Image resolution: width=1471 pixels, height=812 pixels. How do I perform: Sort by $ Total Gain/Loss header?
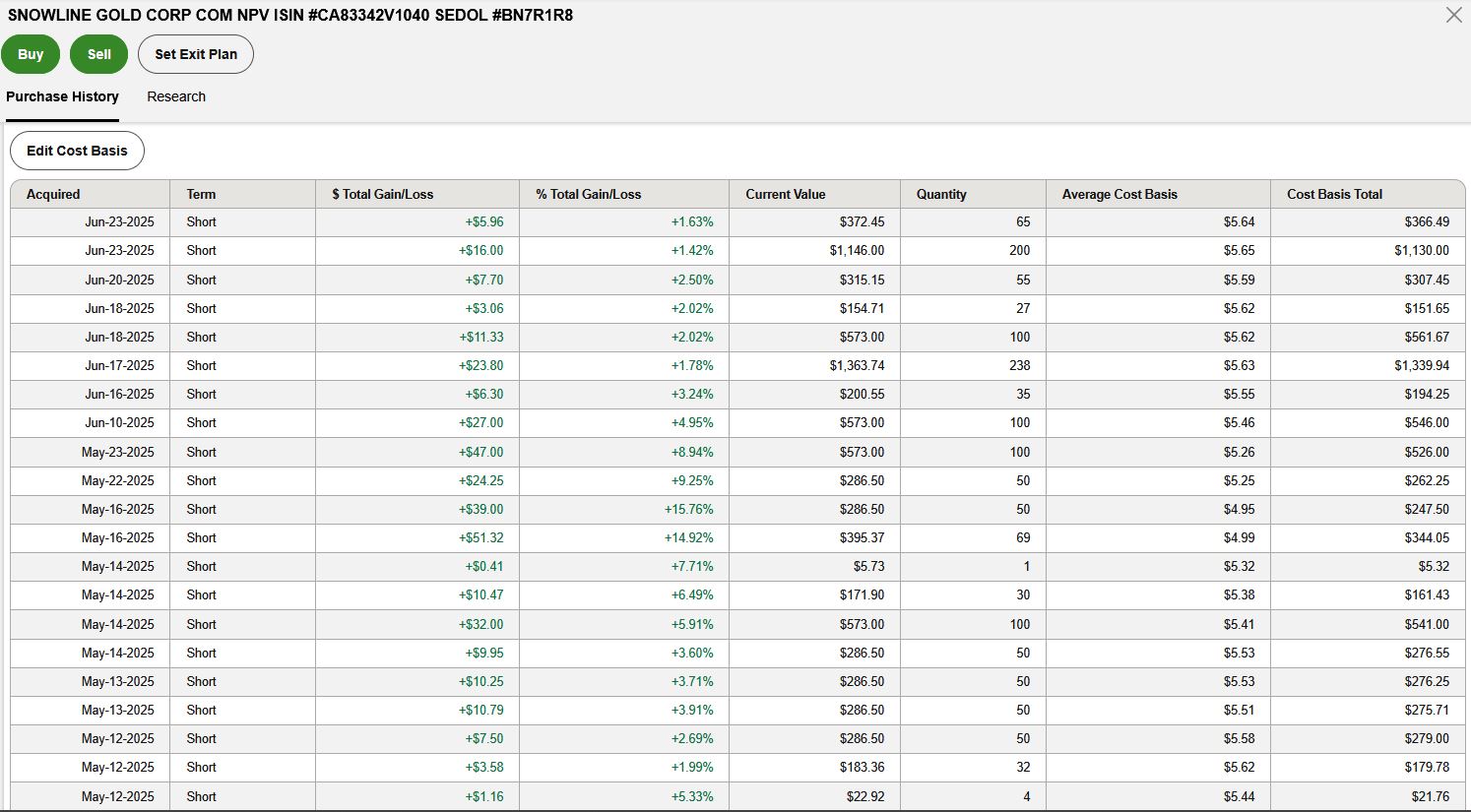[382, 194]
